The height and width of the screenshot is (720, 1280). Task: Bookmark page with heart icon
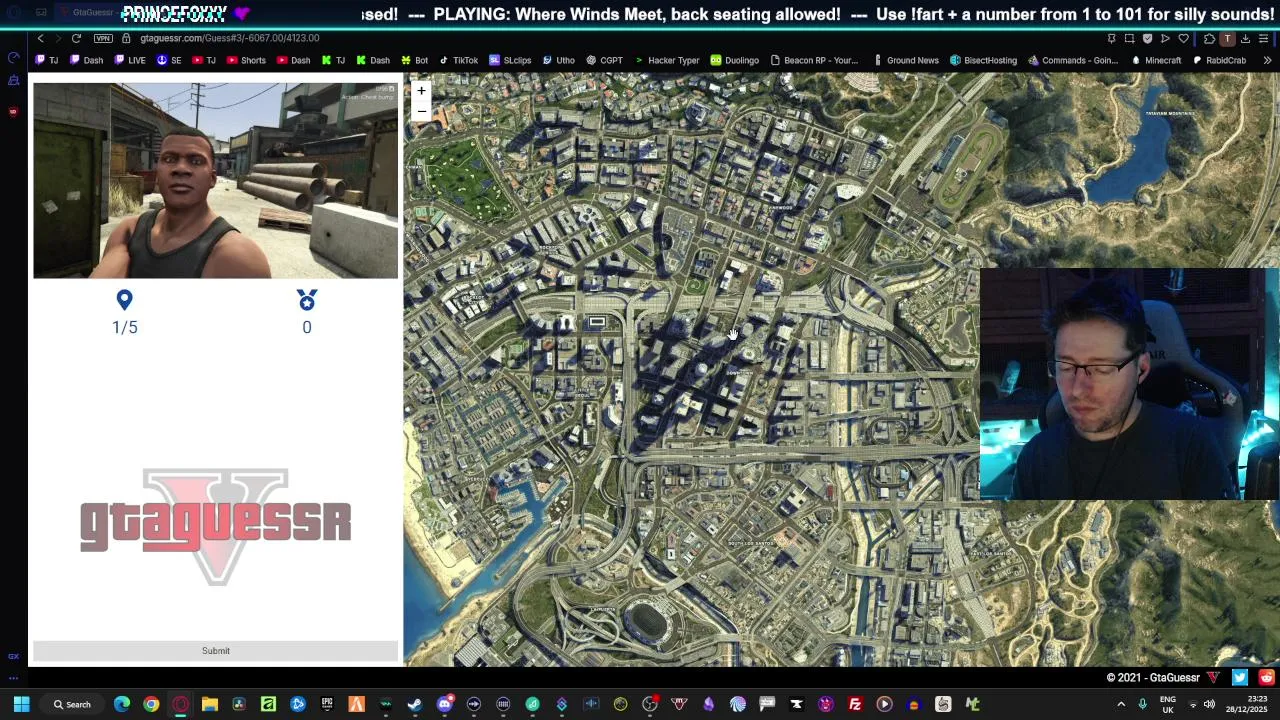pos(1183,38)
